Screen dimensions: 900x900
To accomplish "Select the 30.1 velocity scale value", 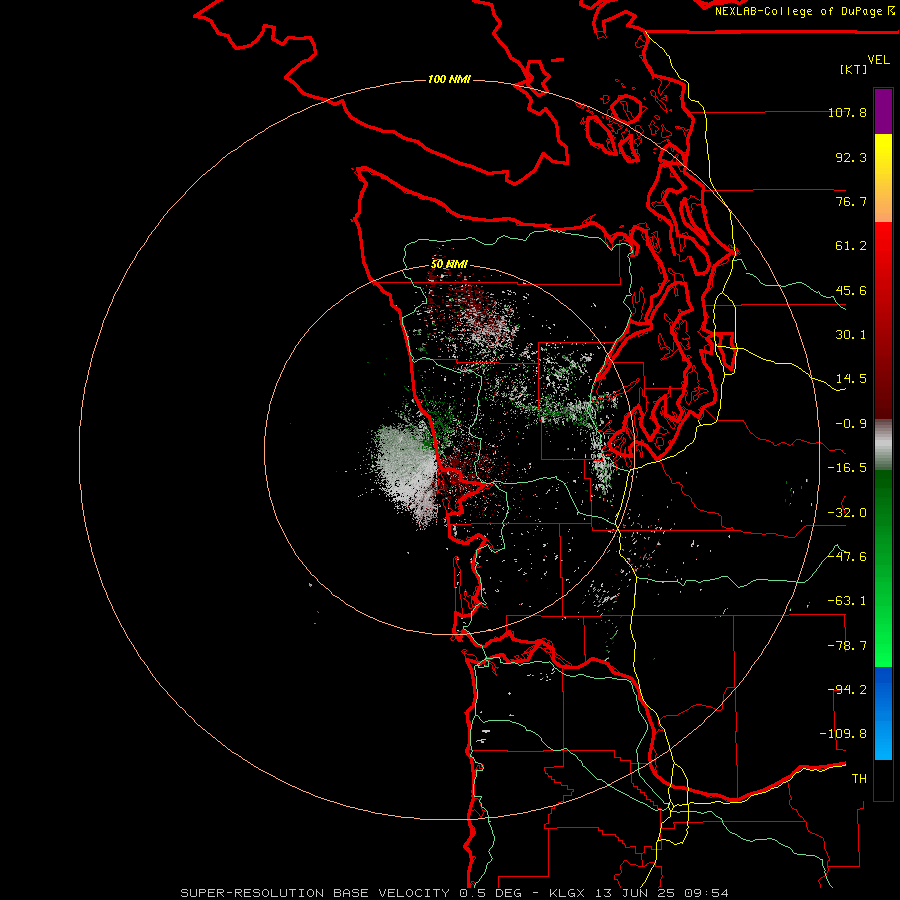I will [x=851, y=335].
